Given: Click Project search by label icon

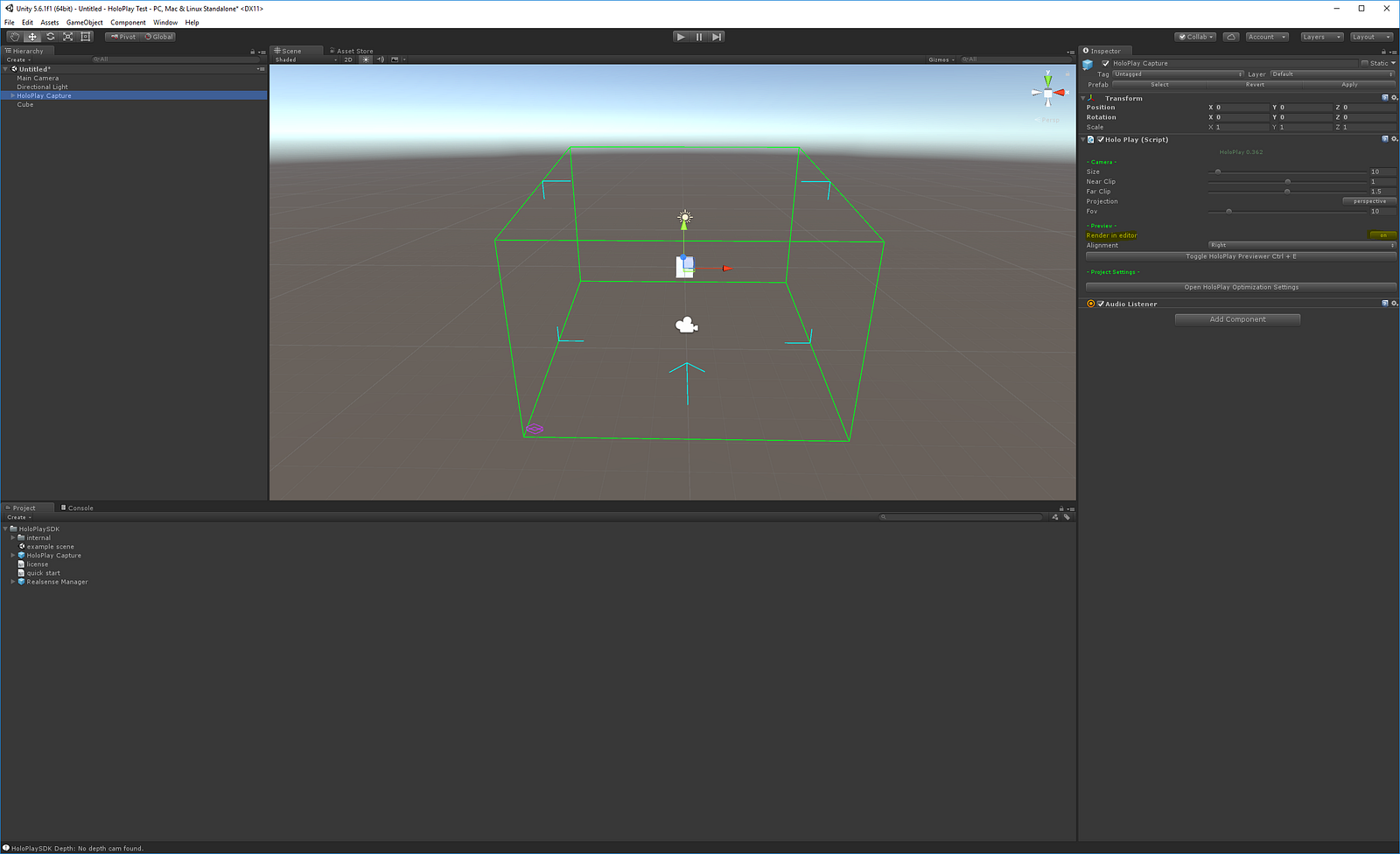Looking at the screenshot, I should pyautogui.click(x=1067, y=517).
